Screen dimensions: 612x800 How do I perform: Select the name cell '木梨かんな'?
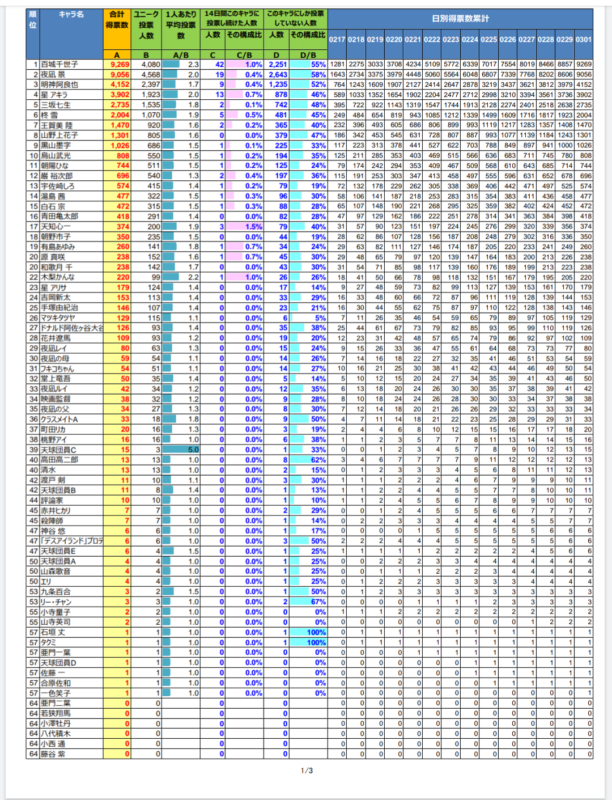(x=71, y=277)
